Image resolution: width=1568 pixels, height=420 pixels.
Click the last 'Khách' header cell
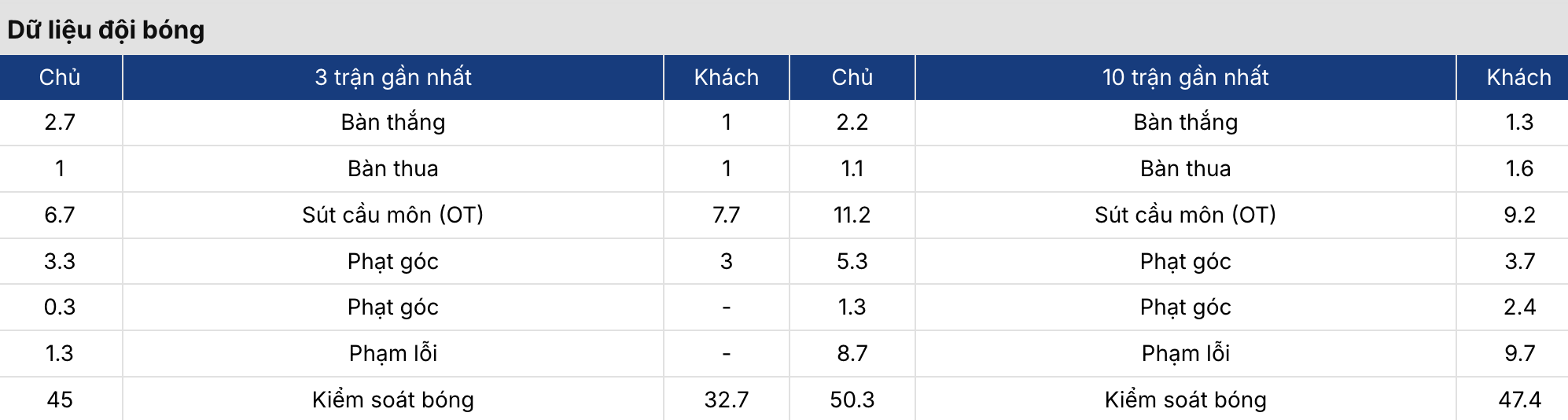1519,77
